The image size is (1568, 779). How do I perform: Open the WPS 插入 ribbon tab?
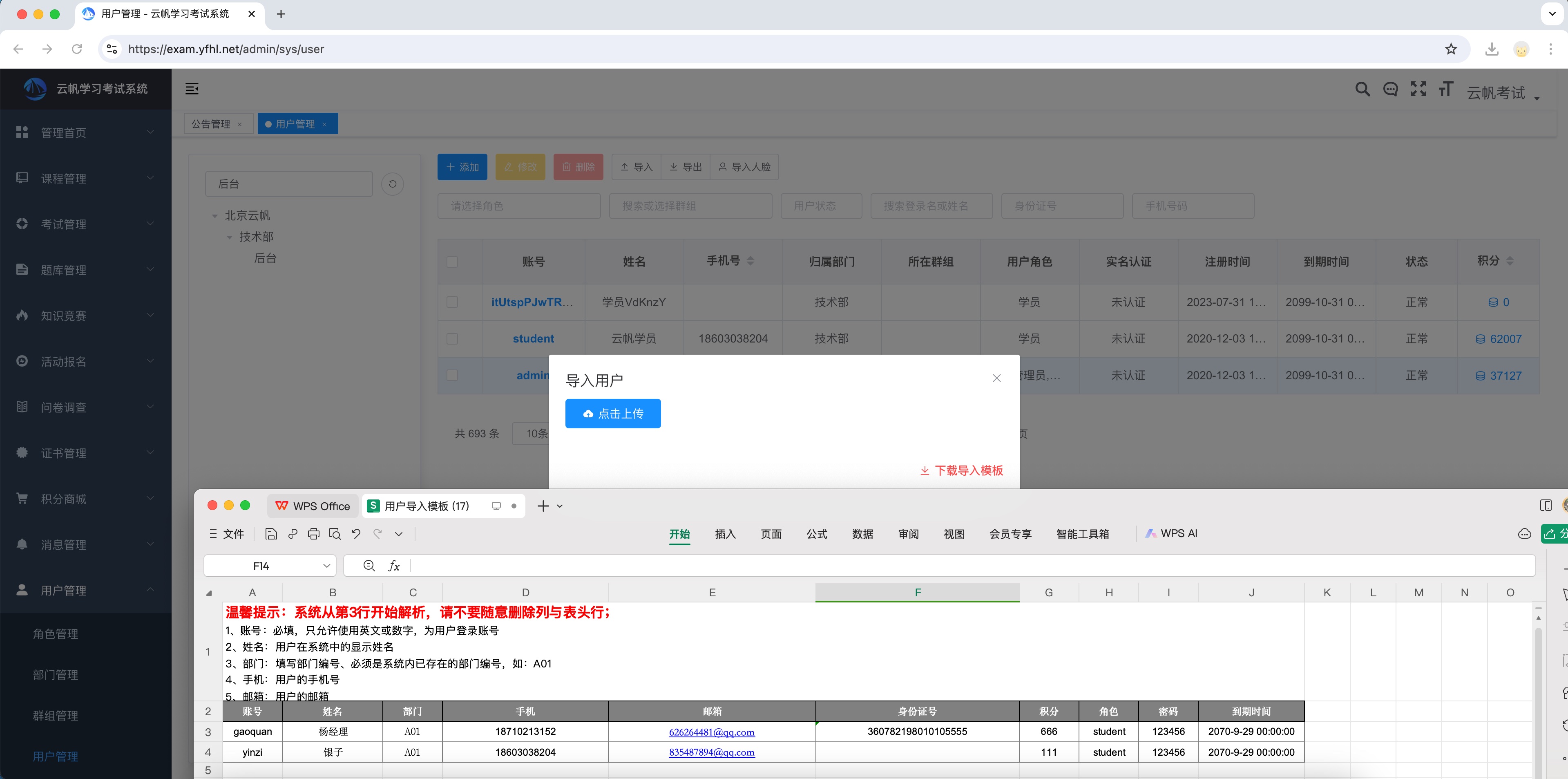point(725,534)
